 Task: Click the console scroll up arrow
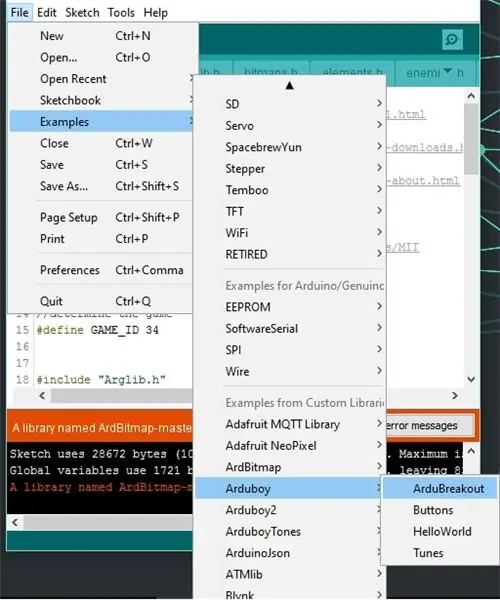(471, 452)
